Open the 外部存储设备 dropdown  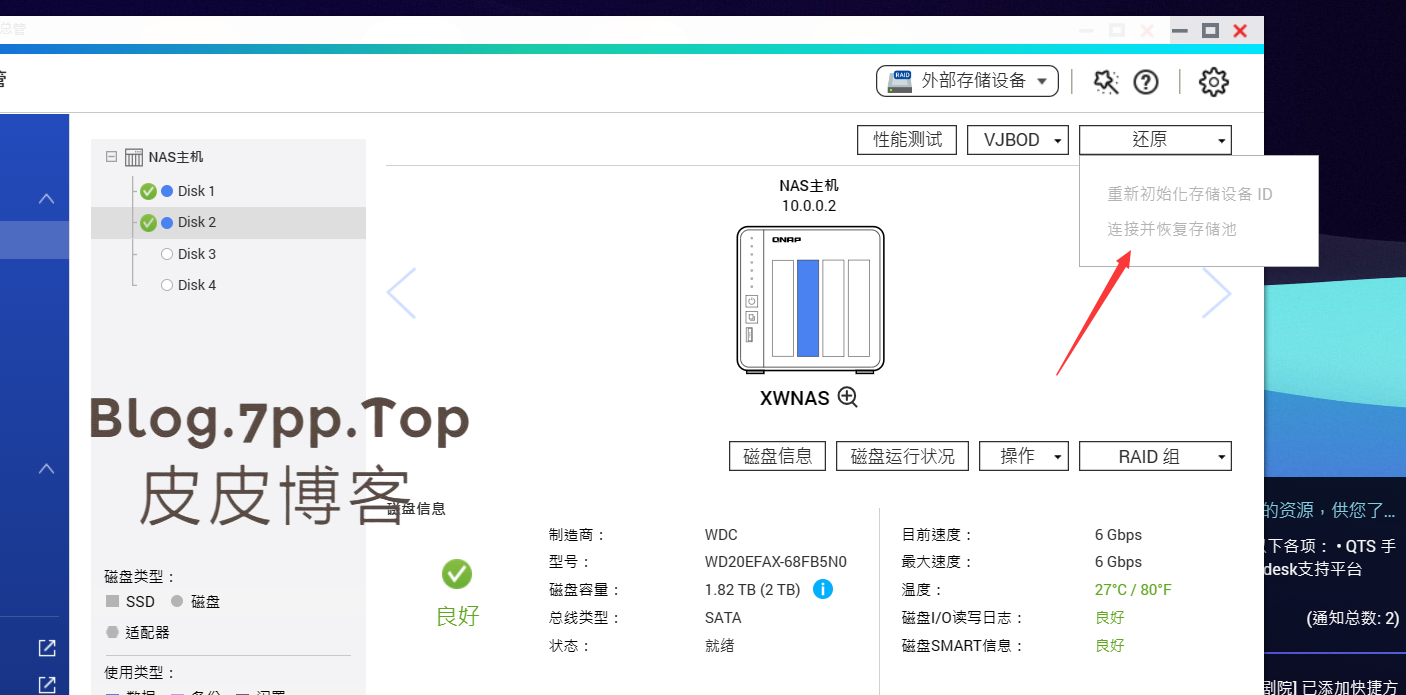(x=967, y=81)
